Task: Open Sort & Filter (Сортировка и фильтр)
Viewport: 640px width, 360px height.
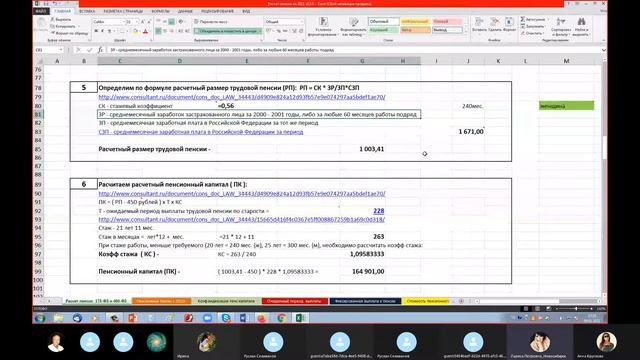Action: coord(561,26)
